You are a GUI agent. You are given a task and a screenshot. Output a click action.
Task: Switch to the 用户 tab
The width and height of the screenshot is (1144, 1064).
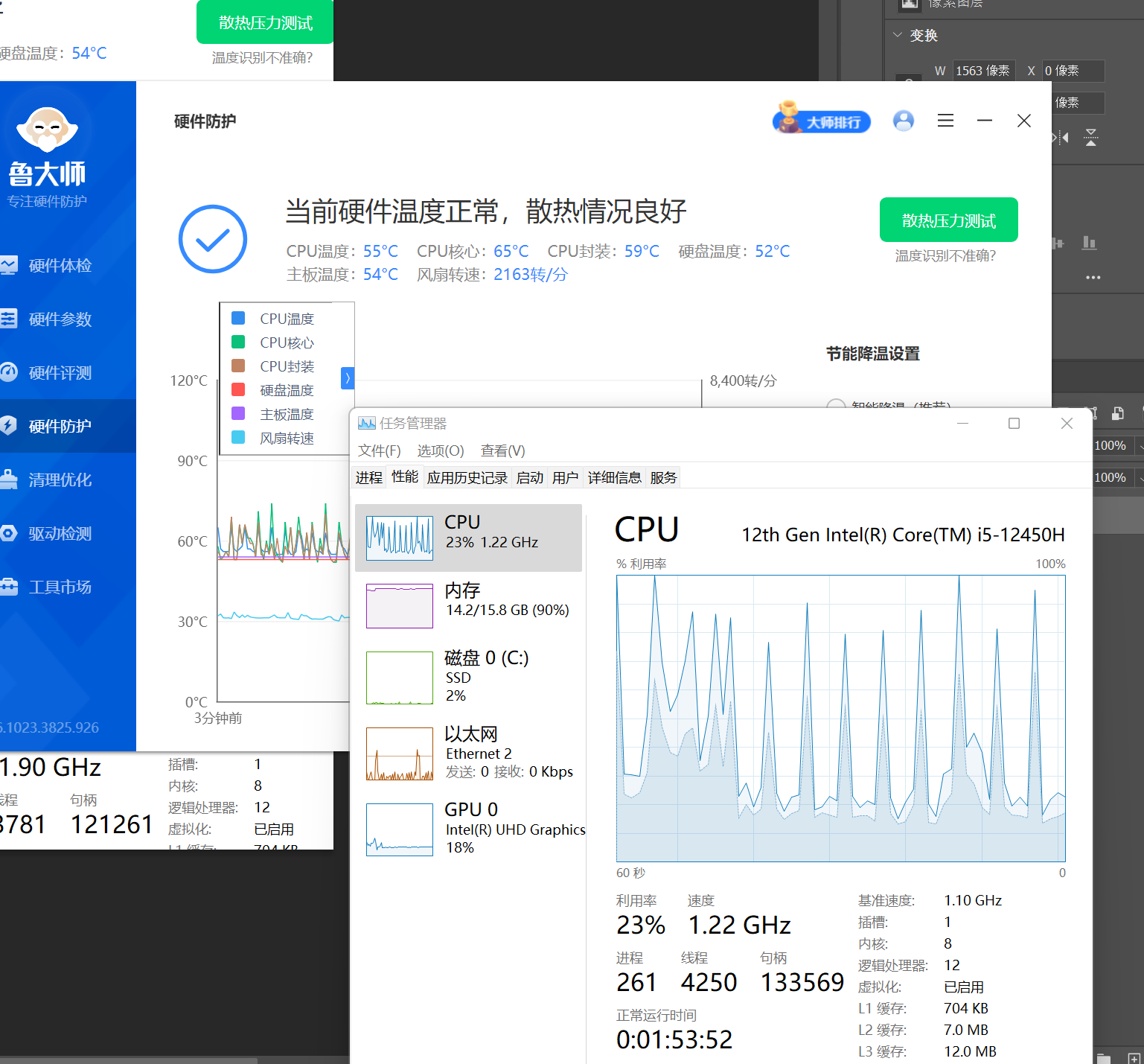[565, 478]
